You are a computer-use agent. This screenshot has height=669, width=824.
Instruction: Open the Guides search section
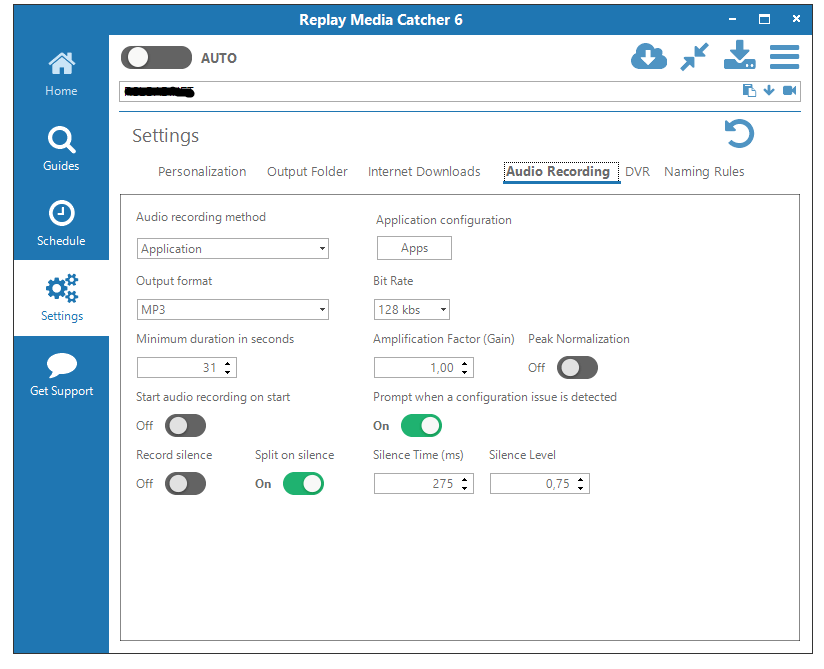point(61,149)
